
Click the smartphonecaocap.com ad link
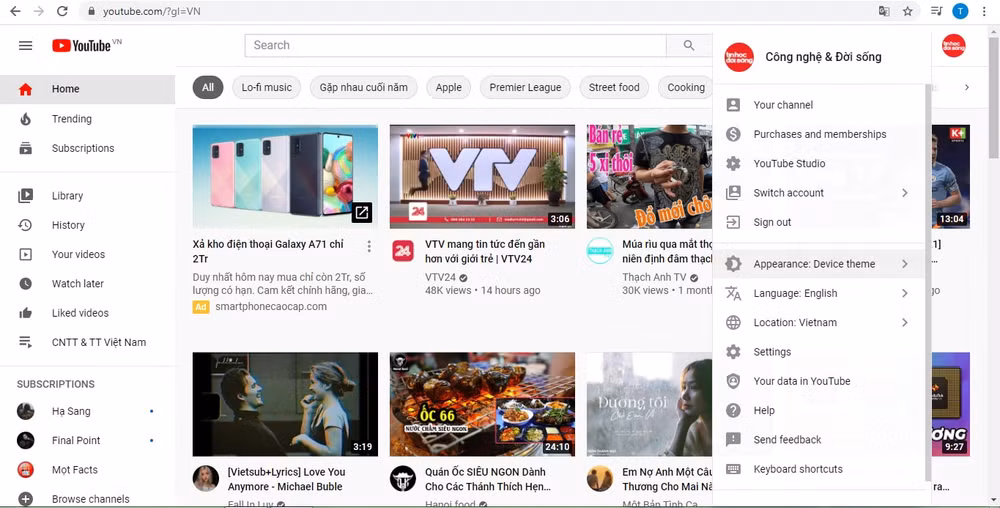point(271,307)
